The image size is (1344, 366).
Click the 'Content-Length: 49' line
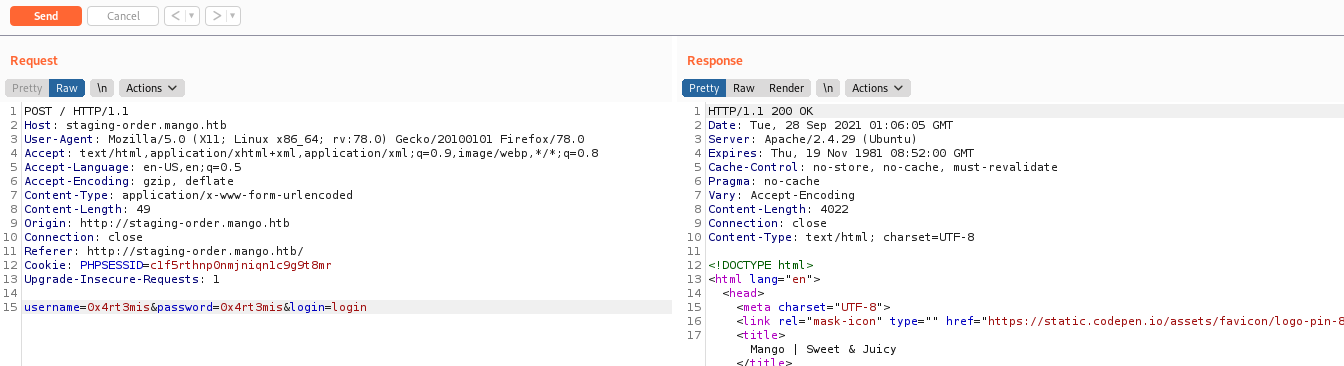87,209
